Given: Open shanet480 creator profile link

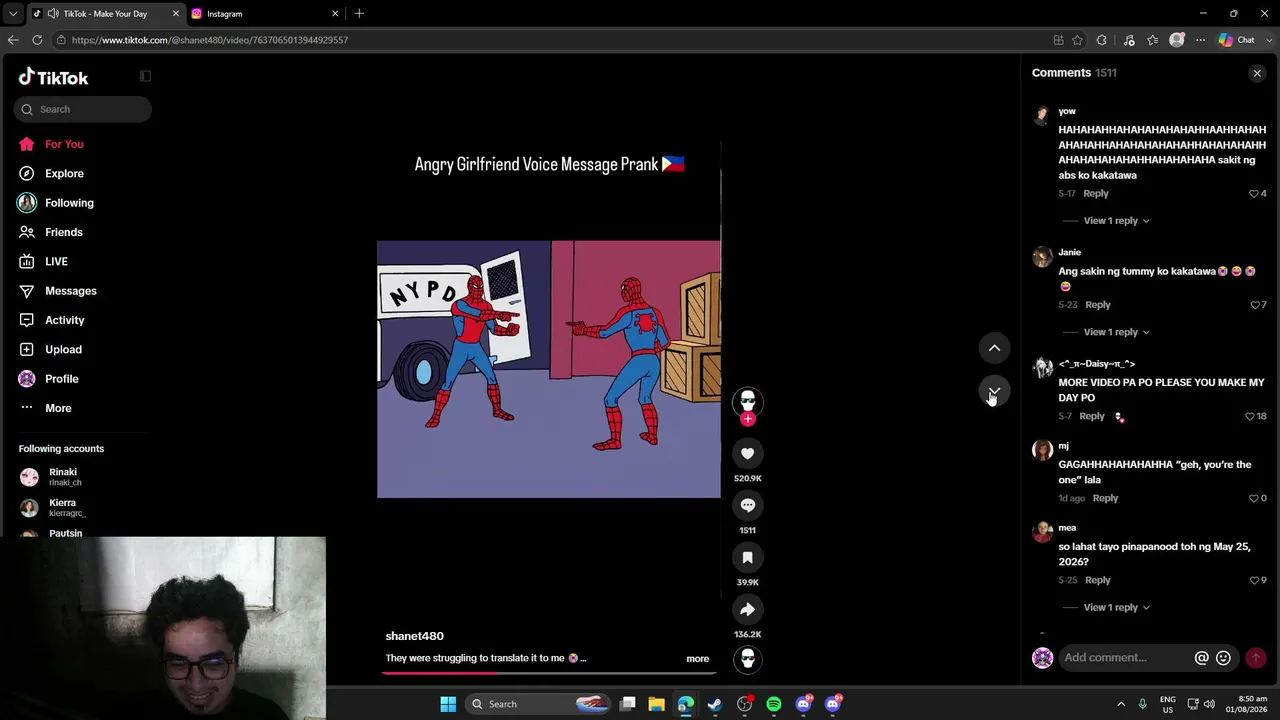Looking at the screenshot, I should (x=415, y=636).
